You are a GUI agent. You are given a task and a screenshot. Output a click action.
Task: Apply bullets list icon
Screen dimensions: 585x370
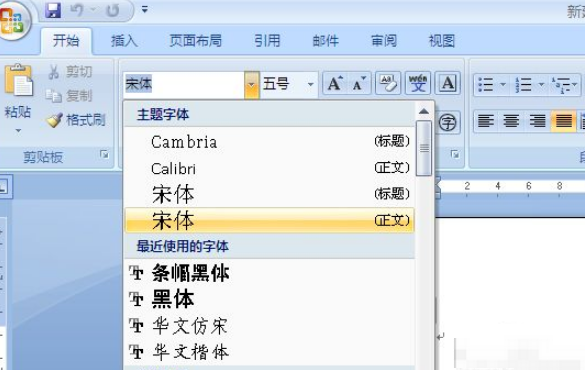pos(486,85)
